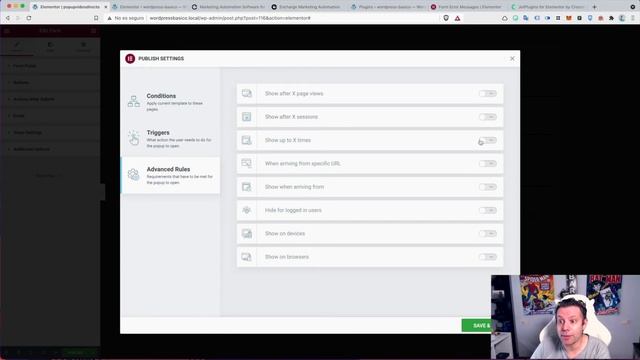This screenshot has height=360, width=640.
Task: Expand the Form Fields section
Action: point(50,66)
